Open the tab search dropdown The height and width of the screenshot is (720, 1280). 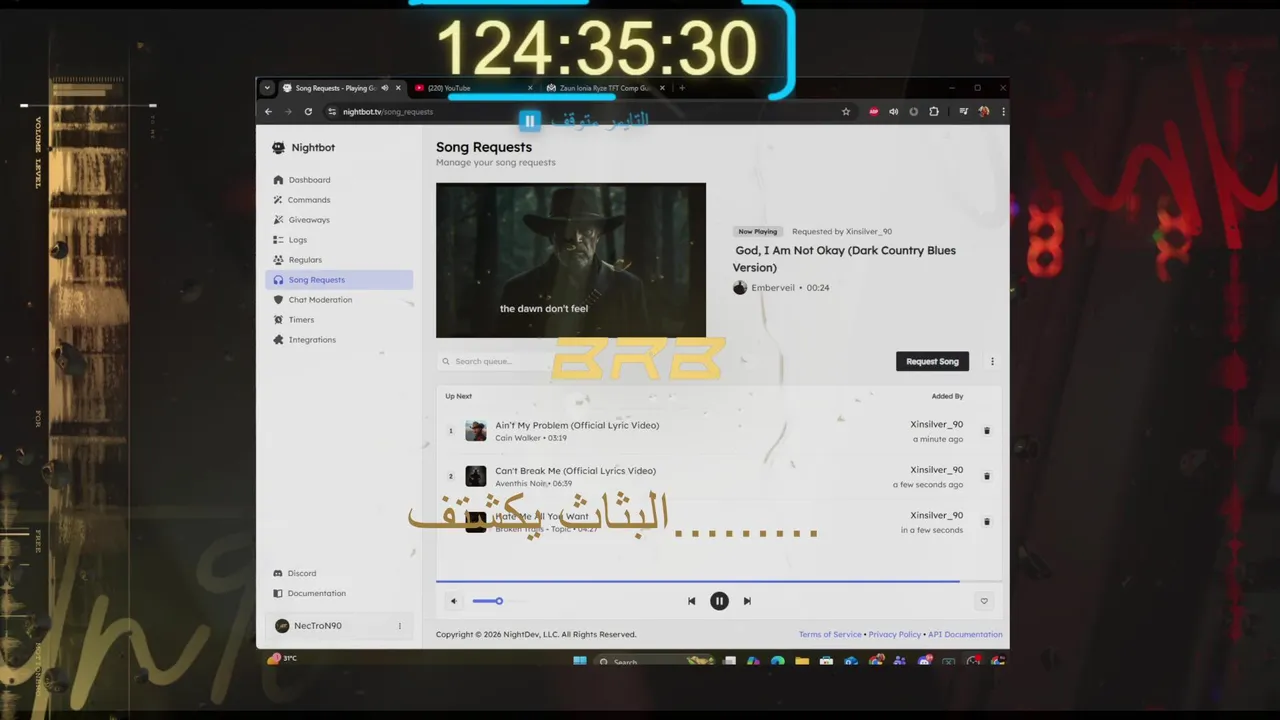pyautogui.click(x=267, y=88)
